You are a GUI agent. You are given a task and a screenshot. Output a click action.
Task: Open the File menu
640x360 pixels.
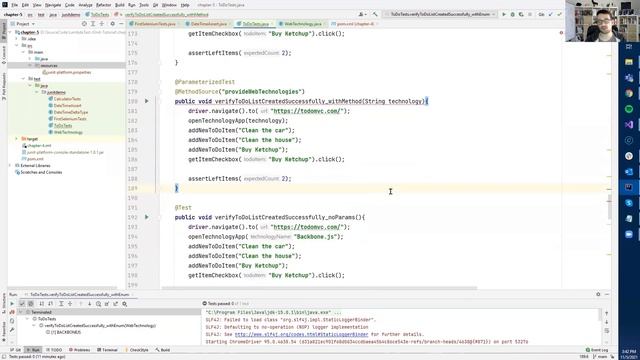tap(14, 5)
